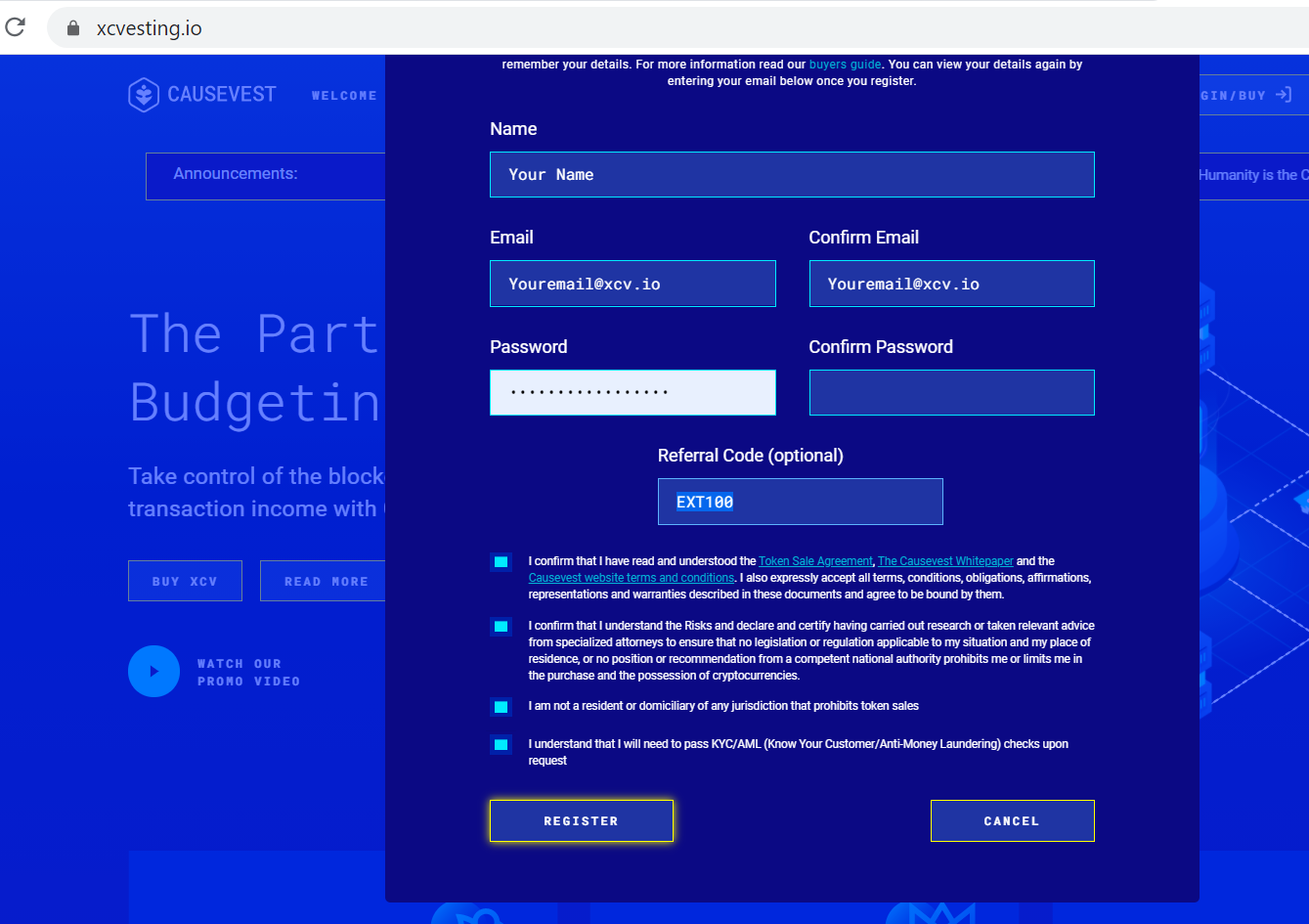Viewport: 1309px width, 924px height.
Task: Click the Causevest shield logo icon
Action: 144,95
